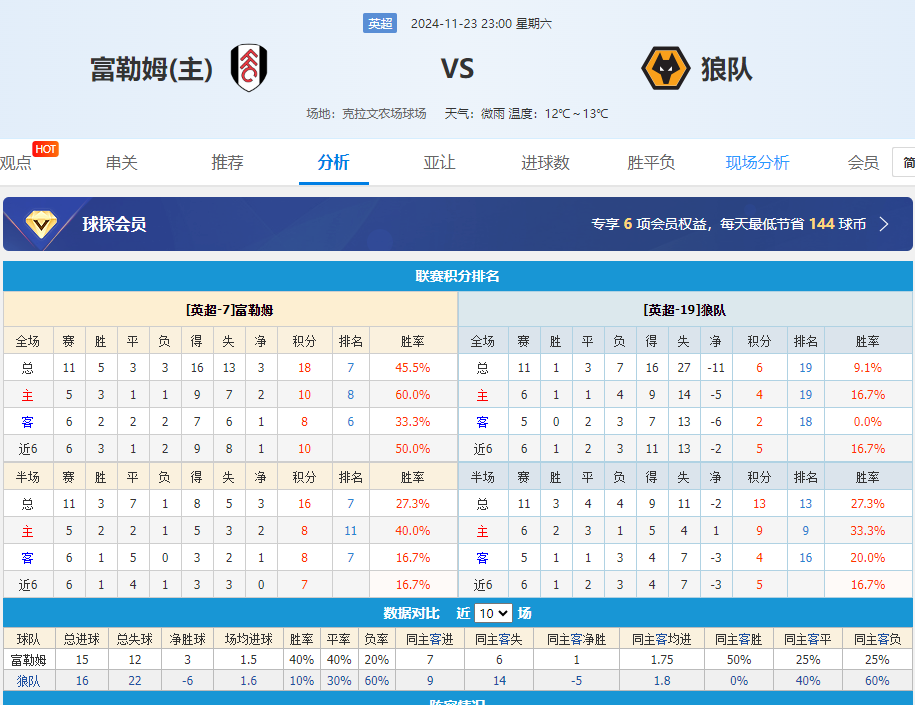The width and height of the screenshot is (915, 705).
Task: Click the [英超-7]富勒姆 table header
Action: [230, 310]
